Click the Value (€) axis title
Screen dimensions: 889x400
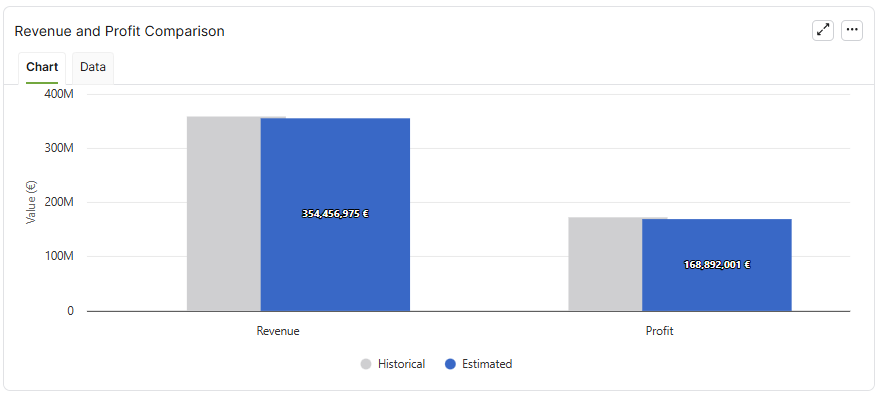pos(31,202)
